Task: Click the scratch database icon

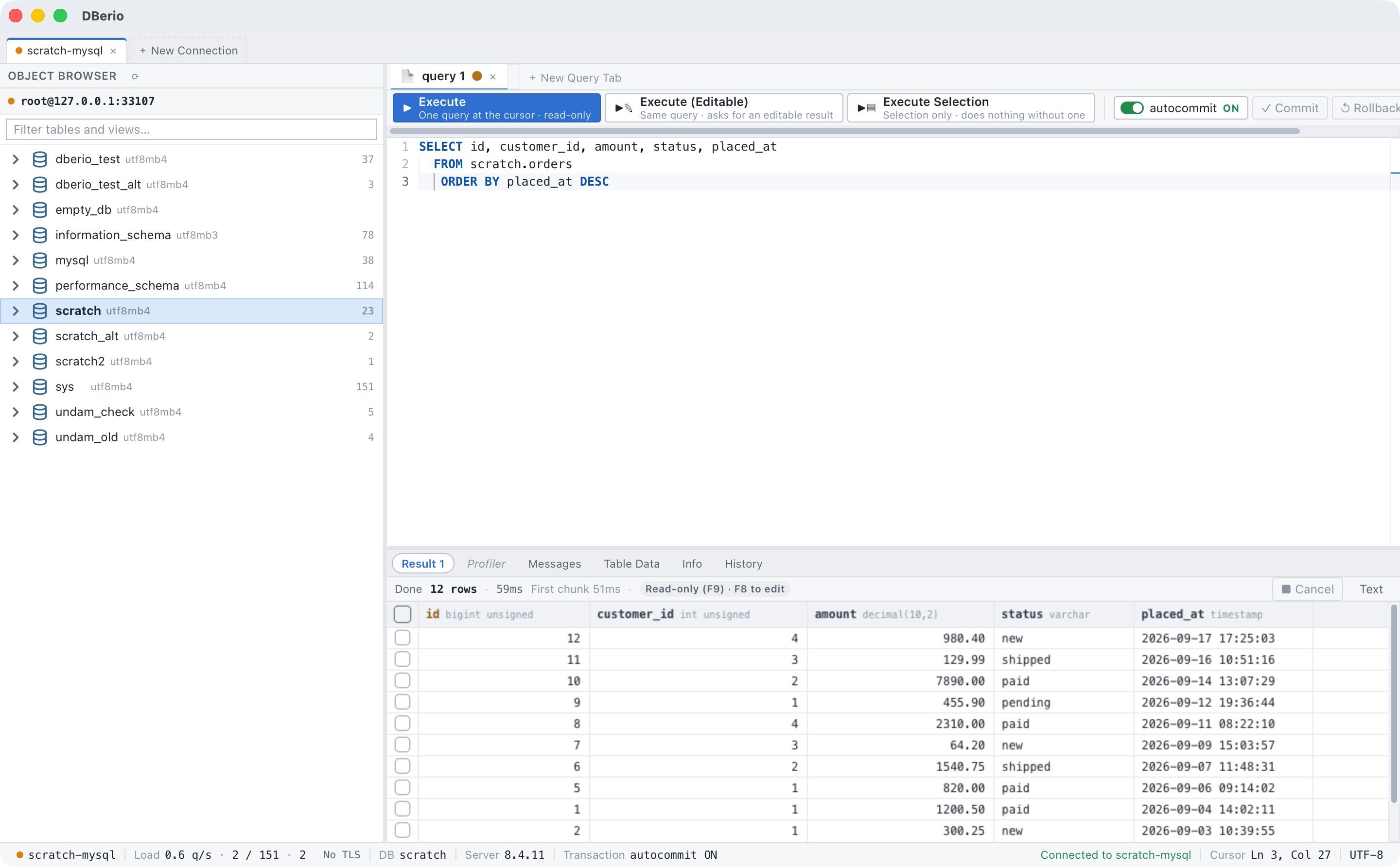Action: [x=39, y=311]
